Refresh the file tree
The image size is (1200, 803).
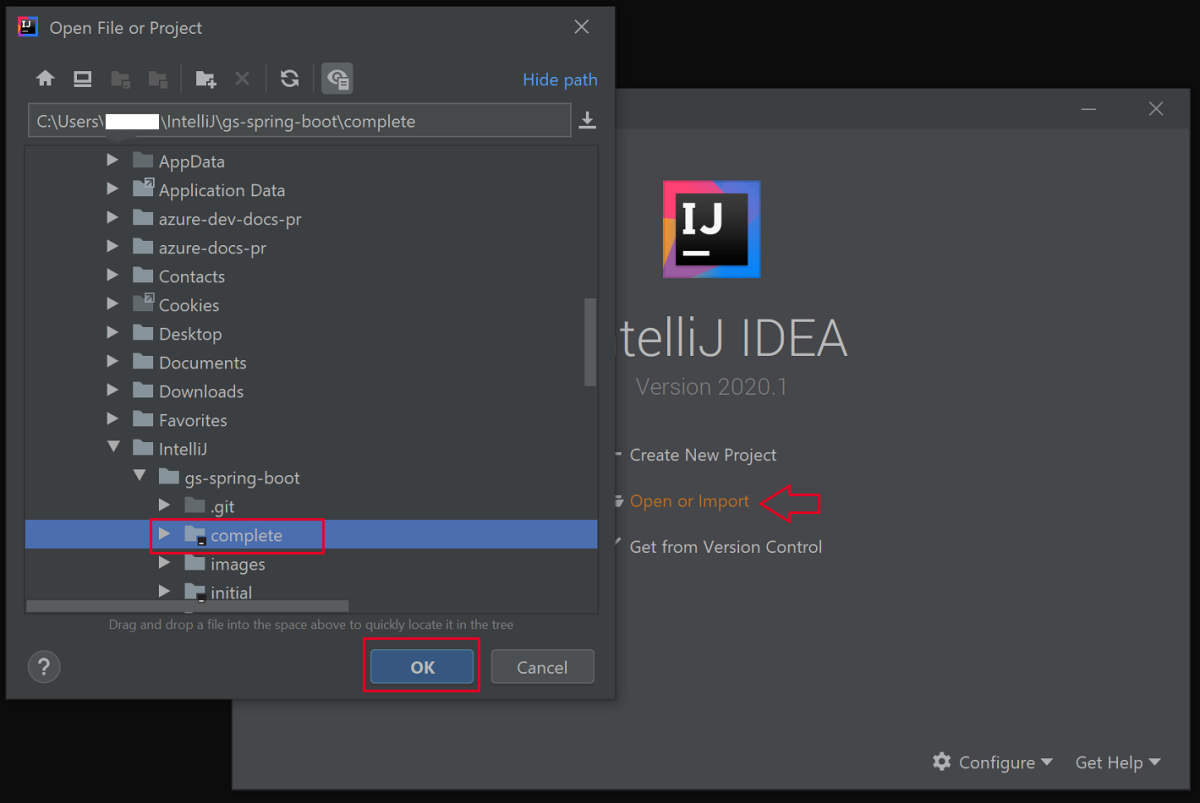point(290,79)
